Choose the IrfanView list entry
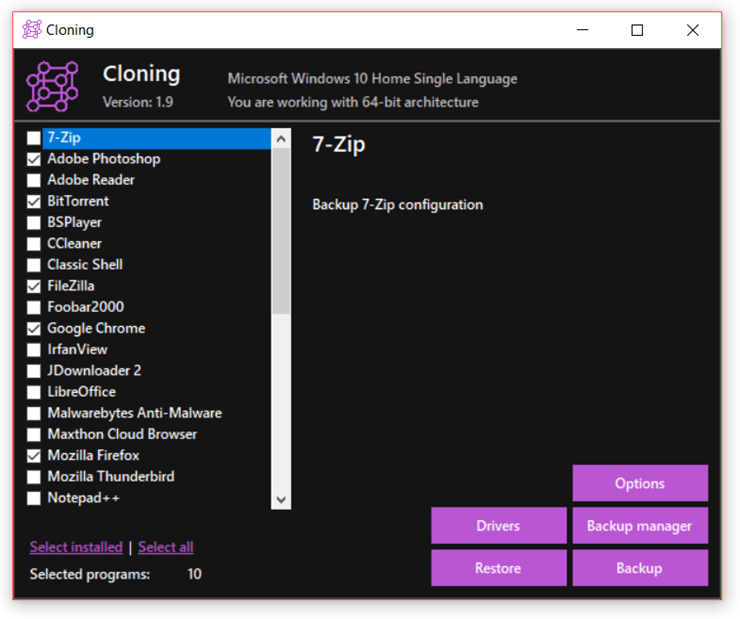 [77, 350]
